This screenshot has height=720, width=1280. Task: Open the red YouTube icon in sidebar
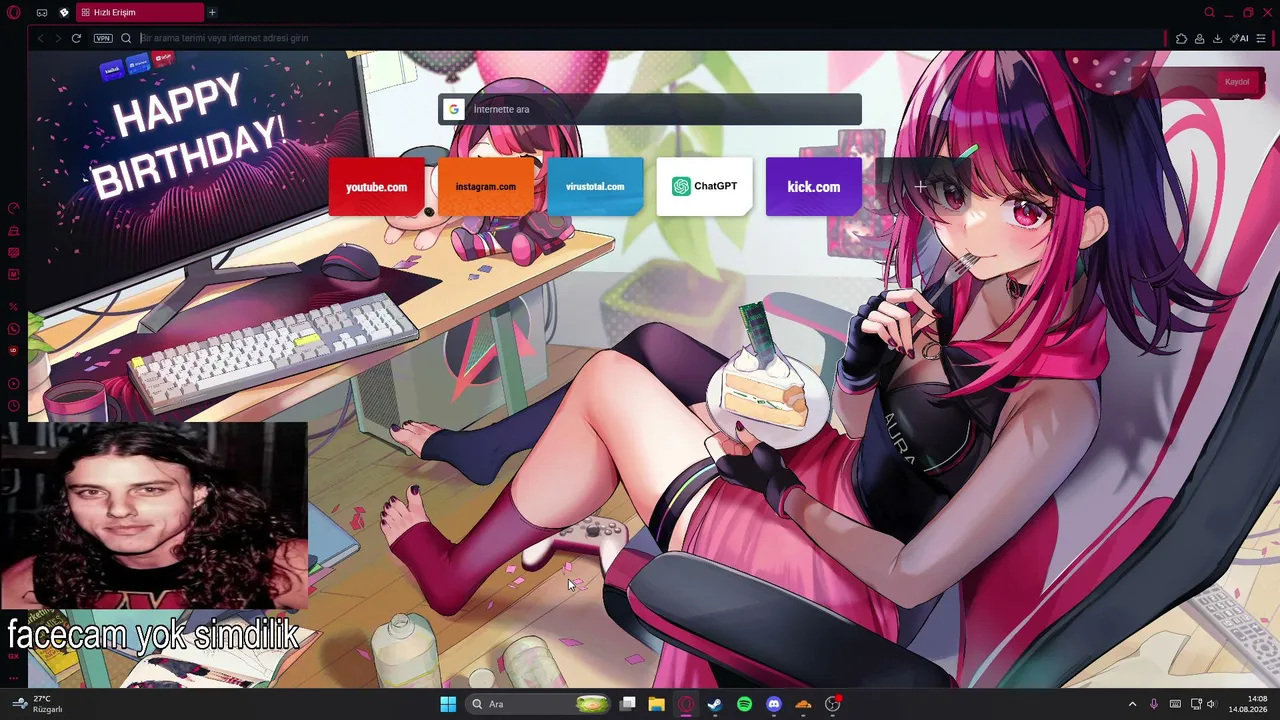tap(13, 350)
